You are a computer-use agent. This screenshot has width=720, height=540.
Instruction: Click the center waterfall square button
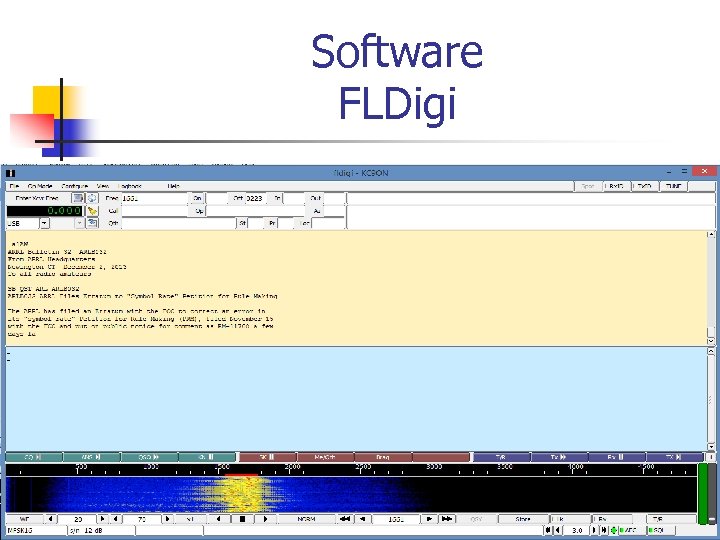pyautogui.click(x=242, y=519)
